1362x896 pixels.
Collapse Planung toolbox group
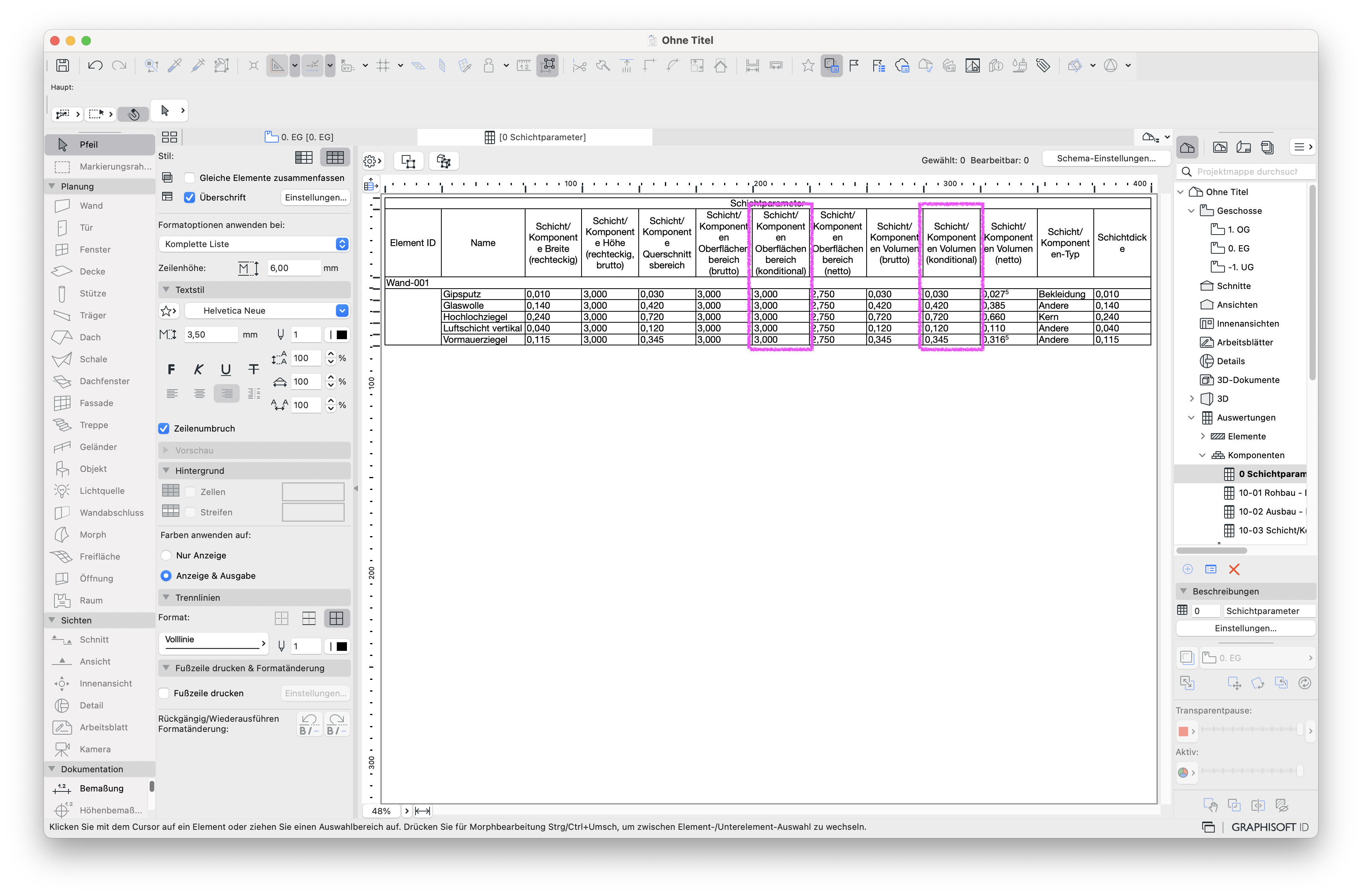click(52, 186)
